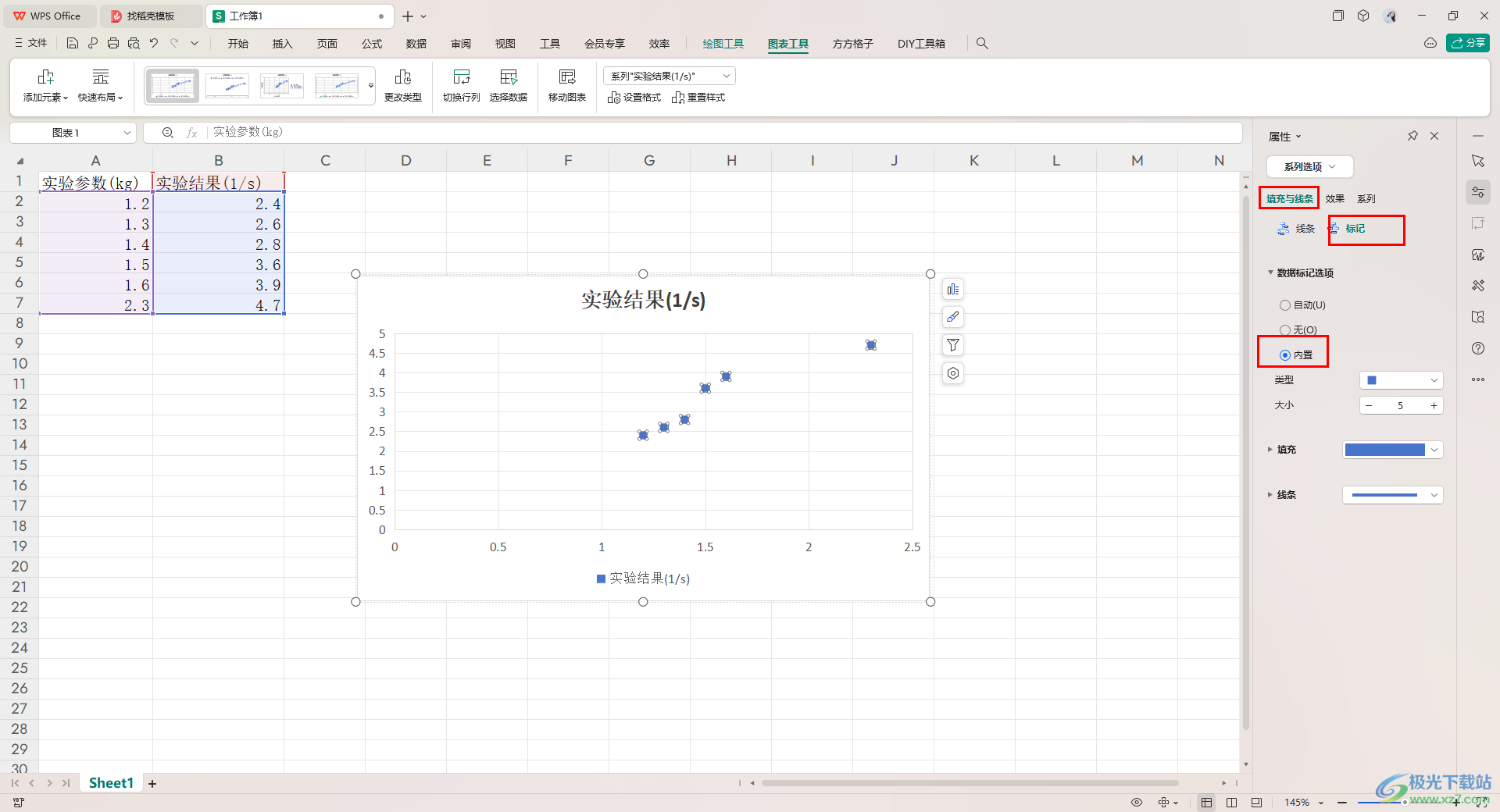
Task: Open chart elements button beside chart
Action: 953,290
